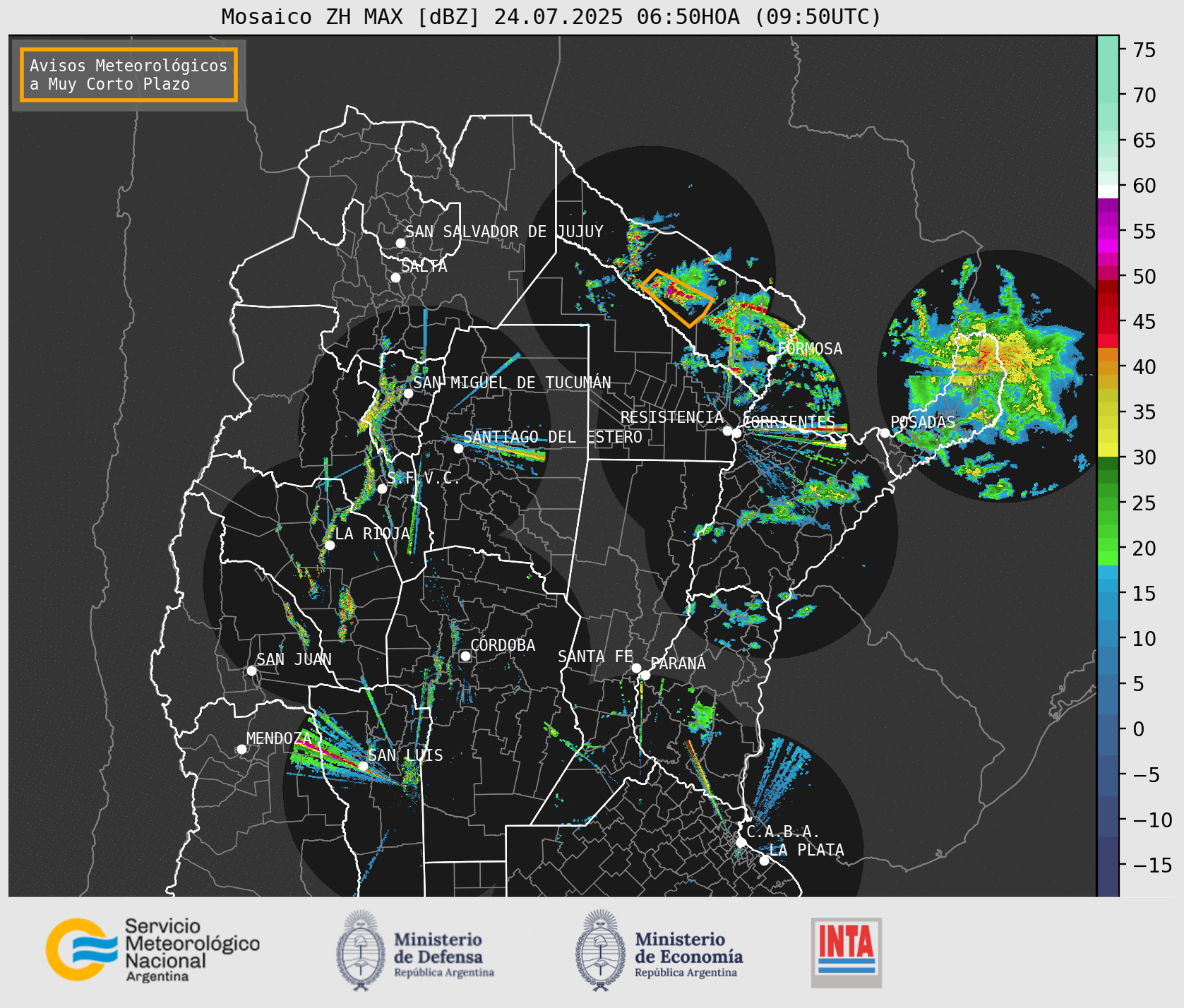Click the MENDOZA label text
The width and height of the screenshot is (1184, 1008).
pyautogui.click(x=279, y=738)
